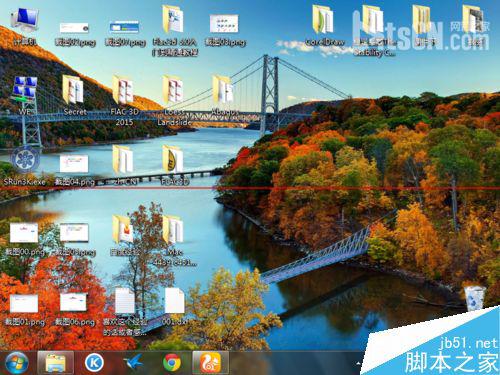Open the Windows Start menu orb
This screenshot has height=375, width=500.
coord(16,363)
